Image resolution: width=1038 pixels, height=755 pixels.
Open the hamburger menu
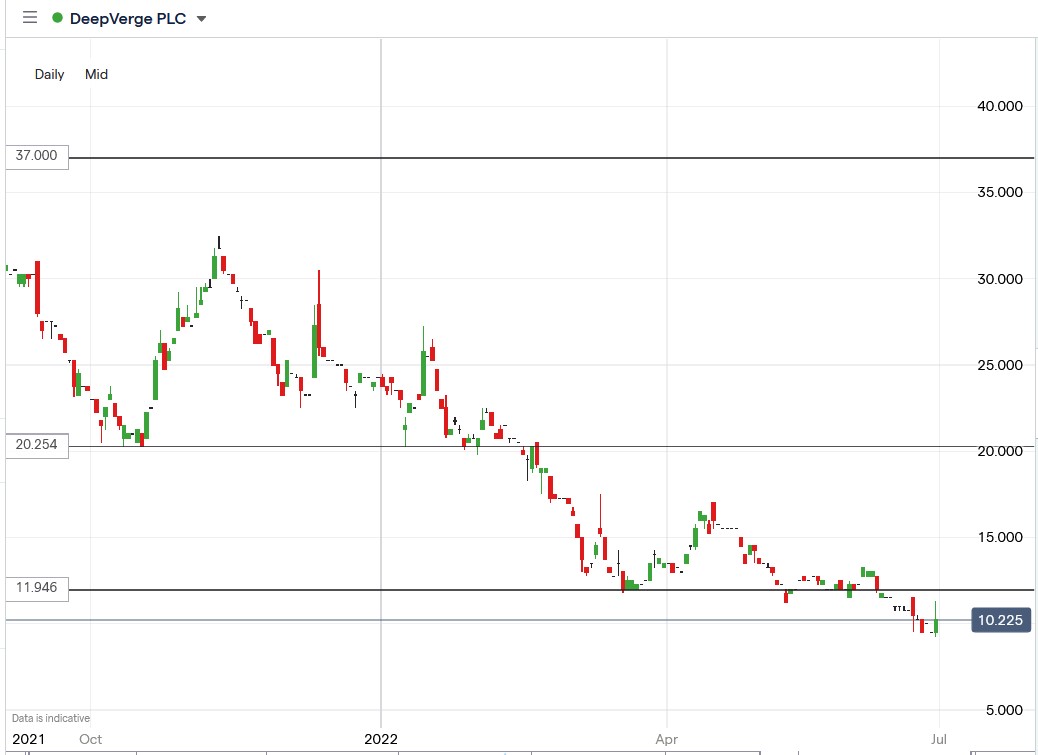point(29,17)
